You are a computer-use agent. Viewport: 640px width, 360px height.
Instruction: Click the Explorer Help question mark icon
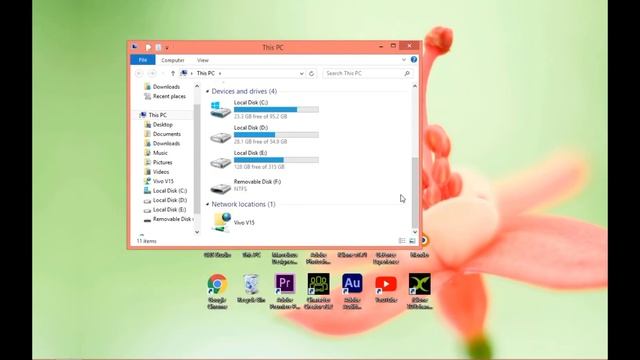coord(414,60)
